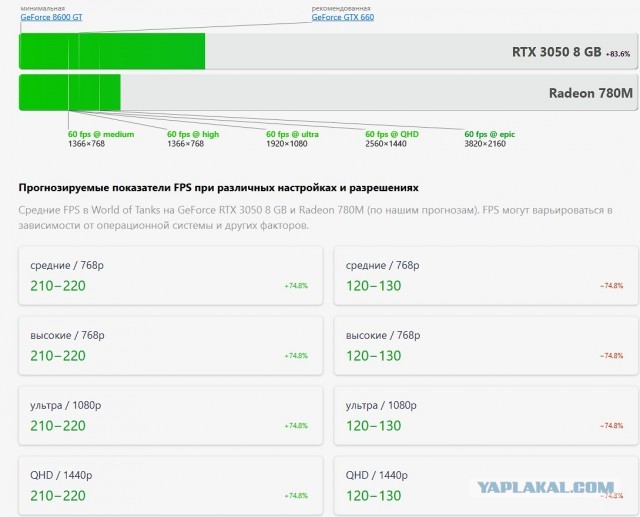The width and height of the screenshot is (640, 517).
Task: Select the высокие / 768p card showing 120–130
Action: (x=486, y=346)
